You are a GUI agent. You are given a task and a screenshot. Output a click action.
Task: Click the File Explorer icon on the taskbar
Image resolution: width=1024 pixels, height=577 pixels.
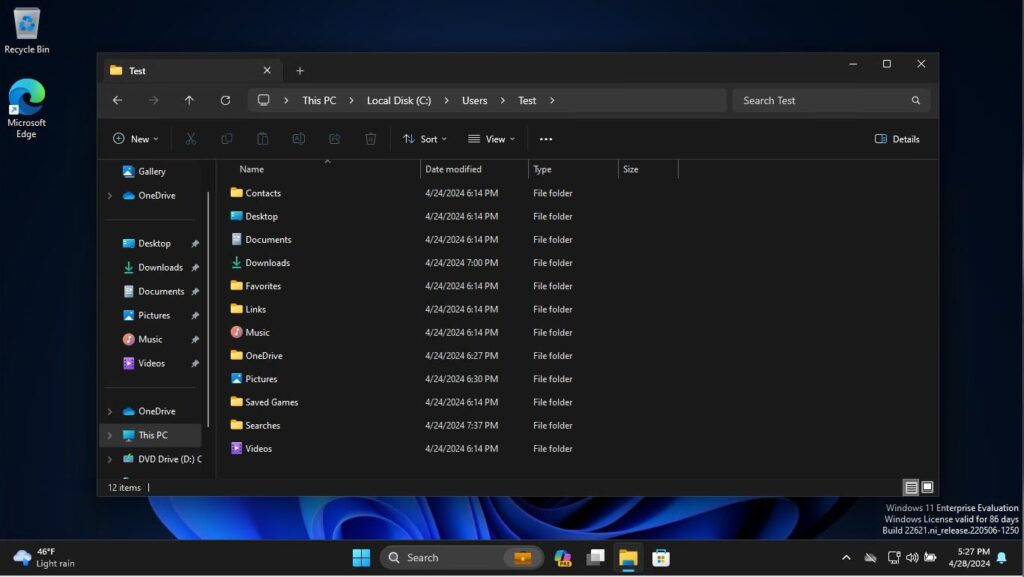click(628, 557)
